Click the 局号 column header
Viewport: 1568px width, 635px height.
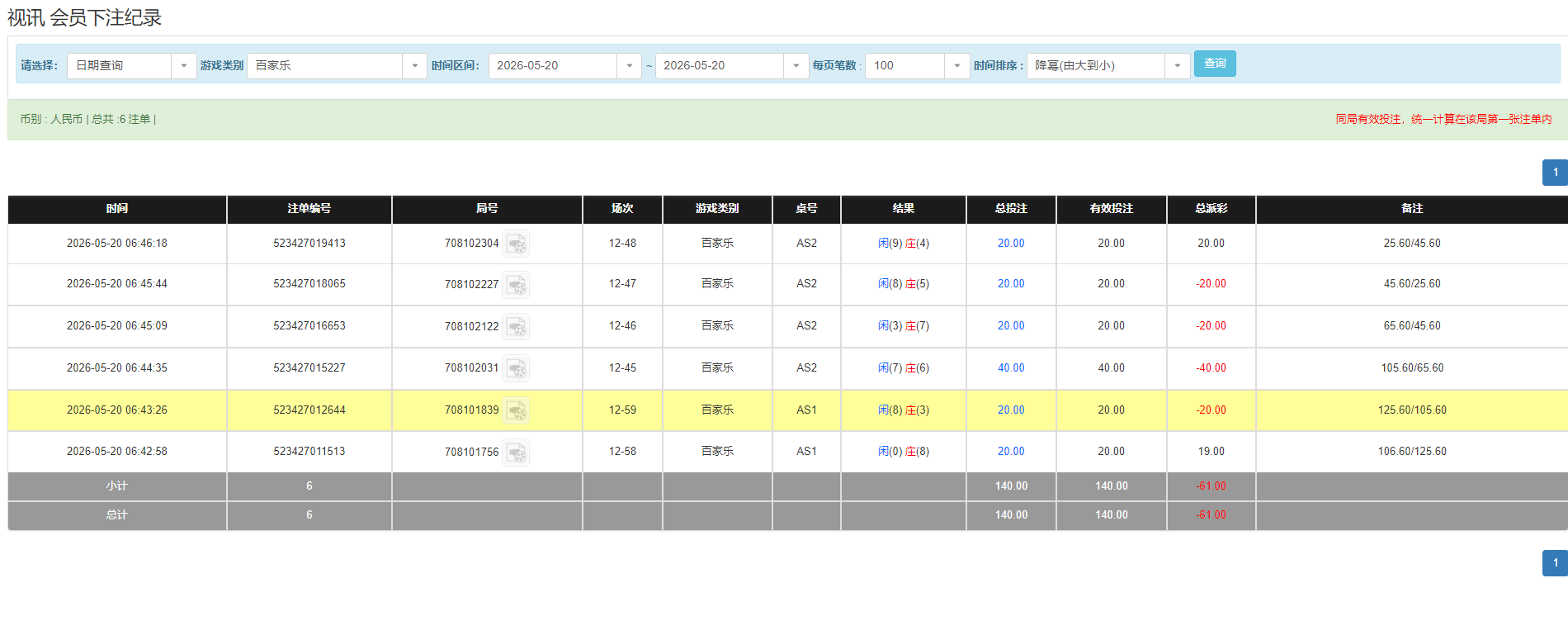487,209
